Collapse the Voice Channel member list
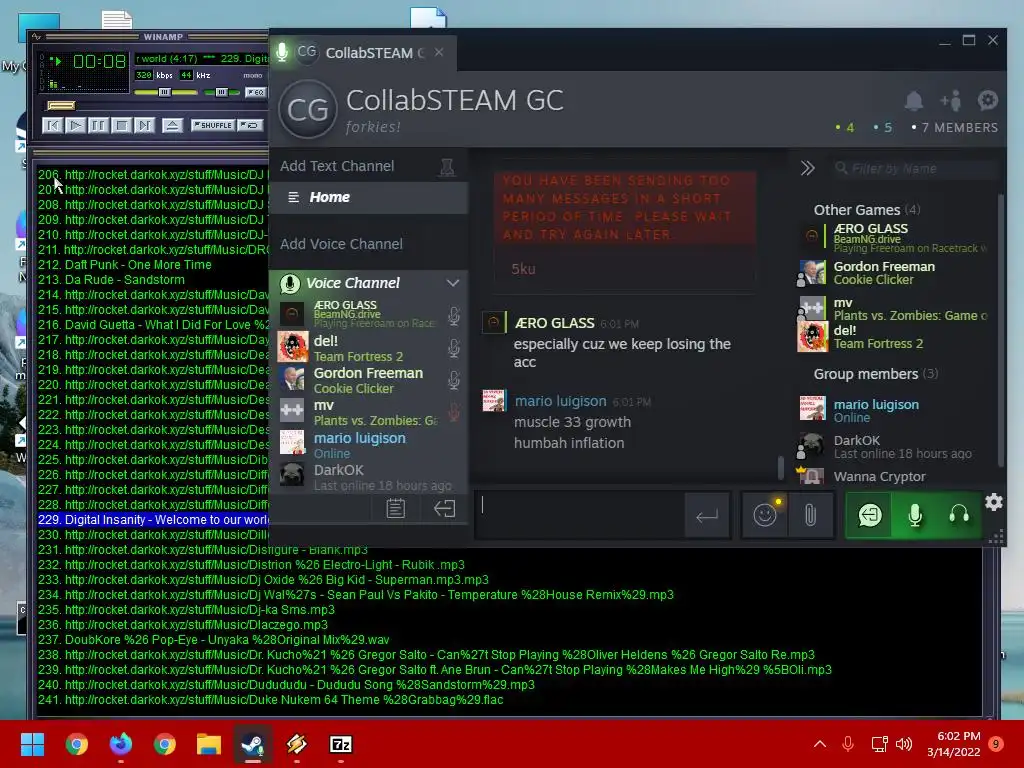 [x=453, y=283]
